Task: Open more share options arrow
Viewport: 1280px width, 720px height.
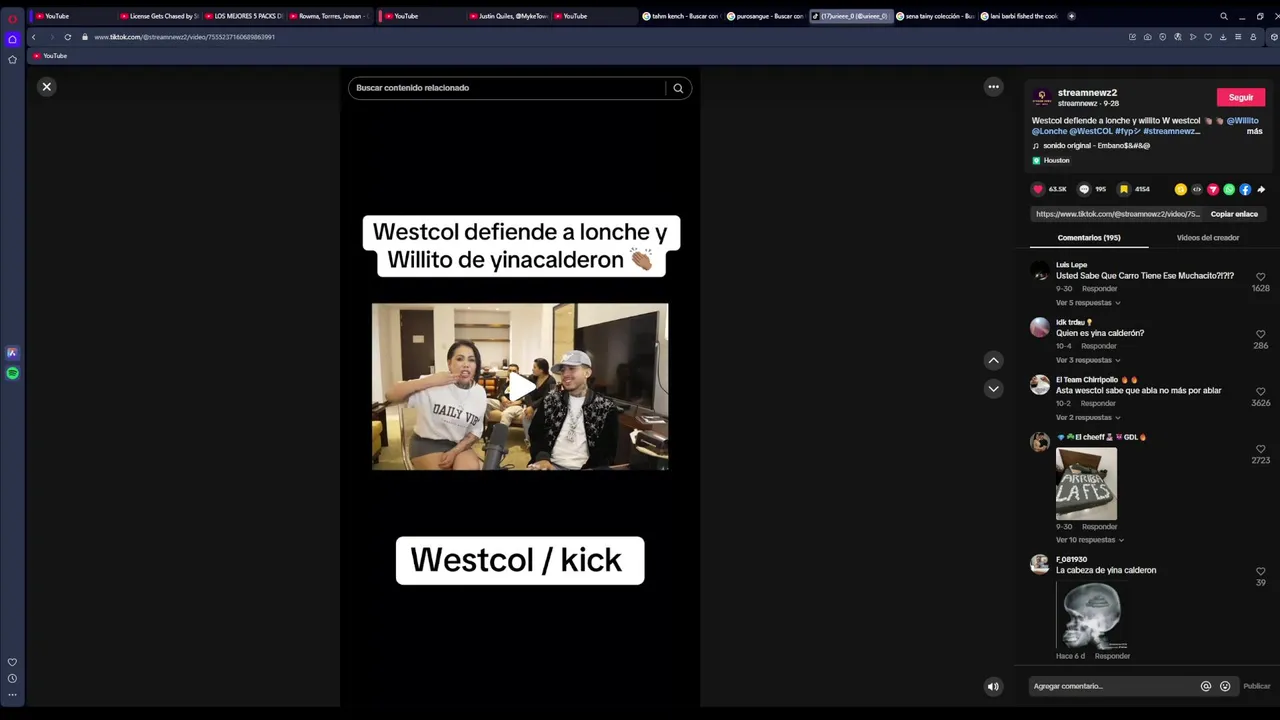Action: pos(1261,189)
